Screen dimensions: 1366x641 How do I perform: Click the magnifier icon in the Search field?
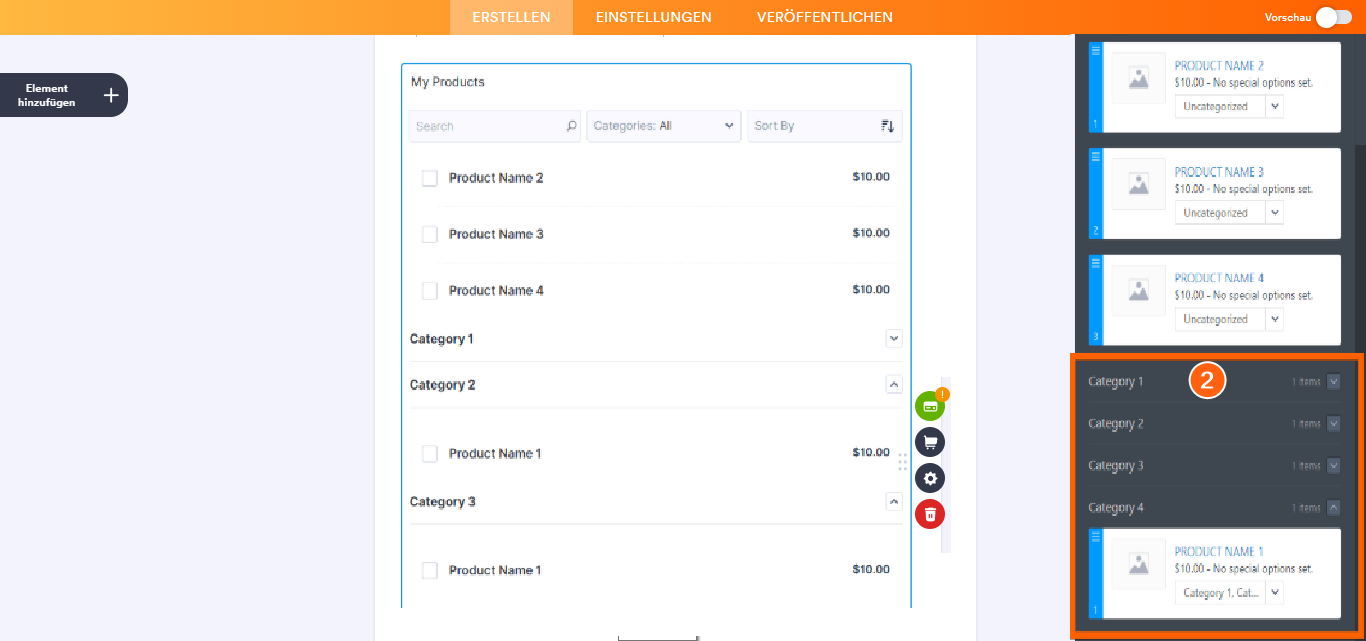click(x=572, y=126)
